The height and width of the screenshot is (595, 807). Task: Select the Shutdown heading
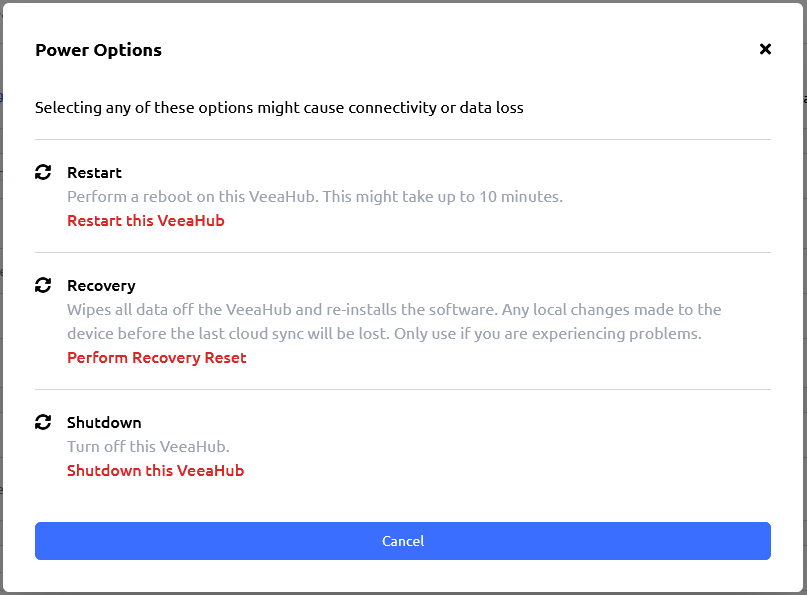pyautogui.click(x=104, y=423)
